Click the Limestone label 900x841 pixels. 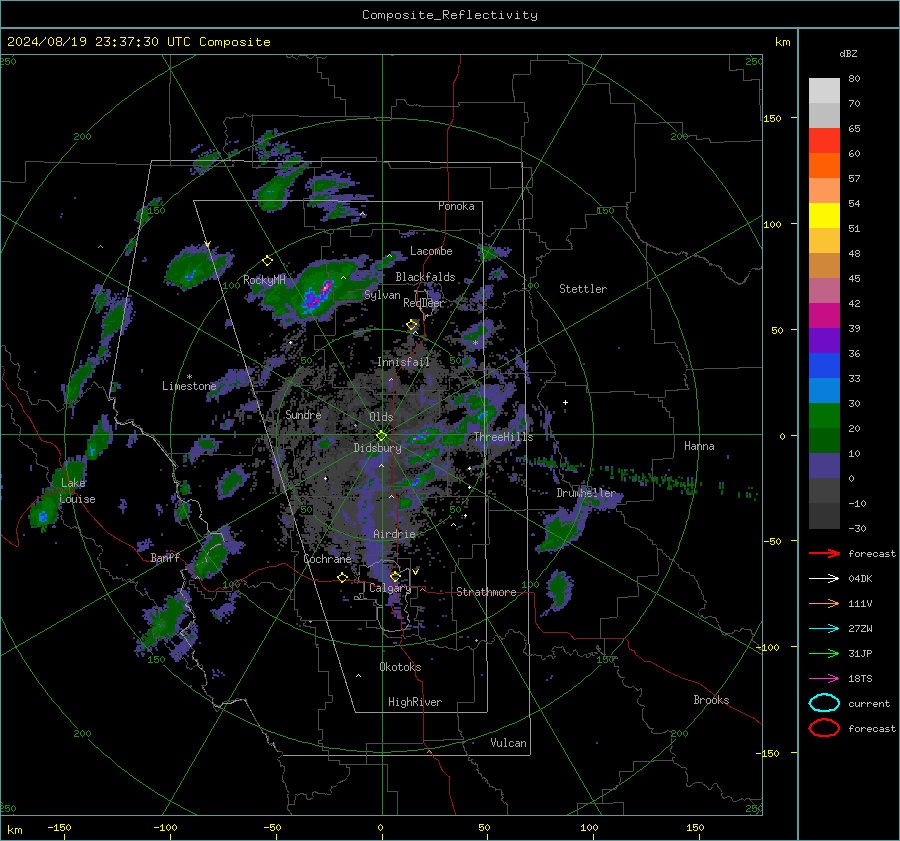click(x=189, y=386)
